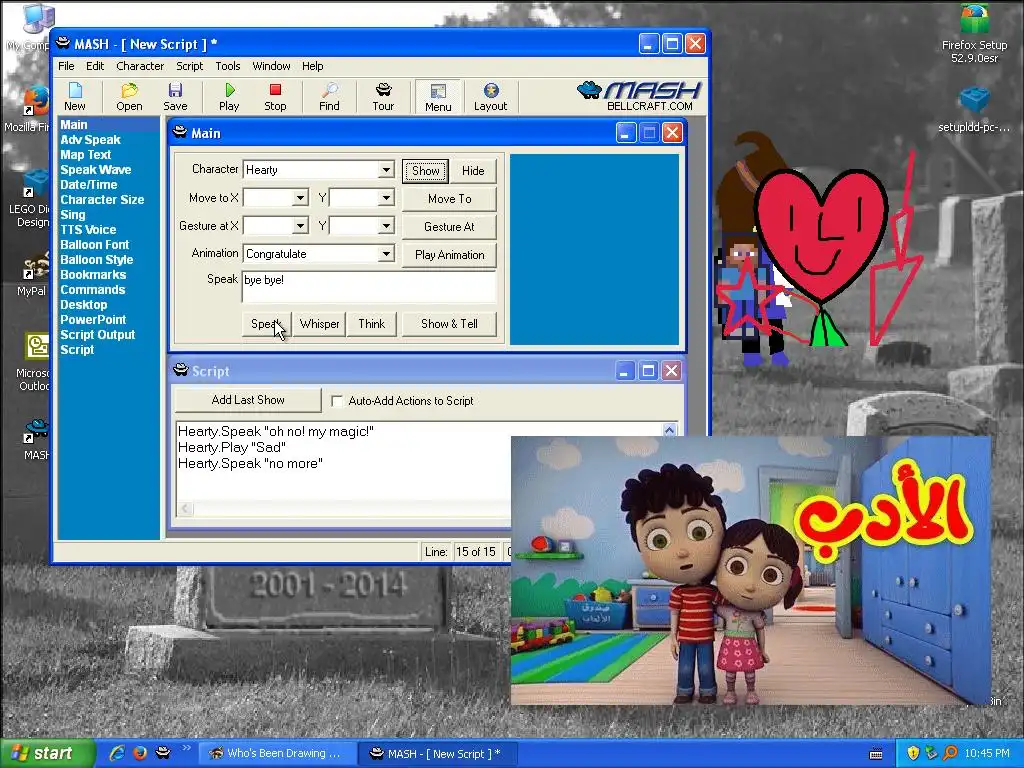Select PowerPoint in the sidebar

pos(93,320)
